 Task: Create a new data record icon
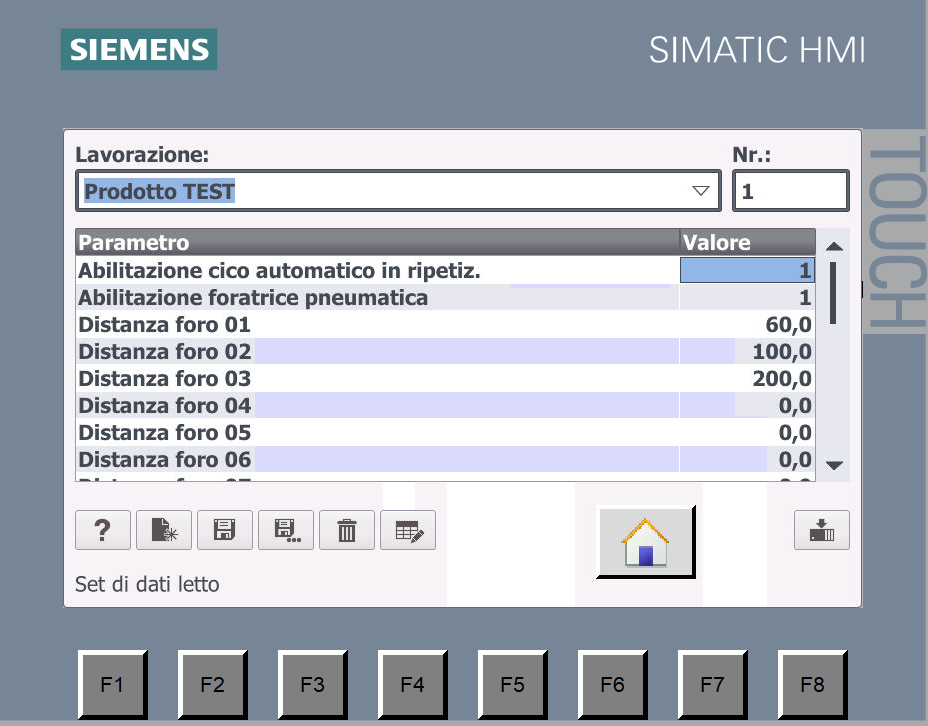[x=164, y=530]
